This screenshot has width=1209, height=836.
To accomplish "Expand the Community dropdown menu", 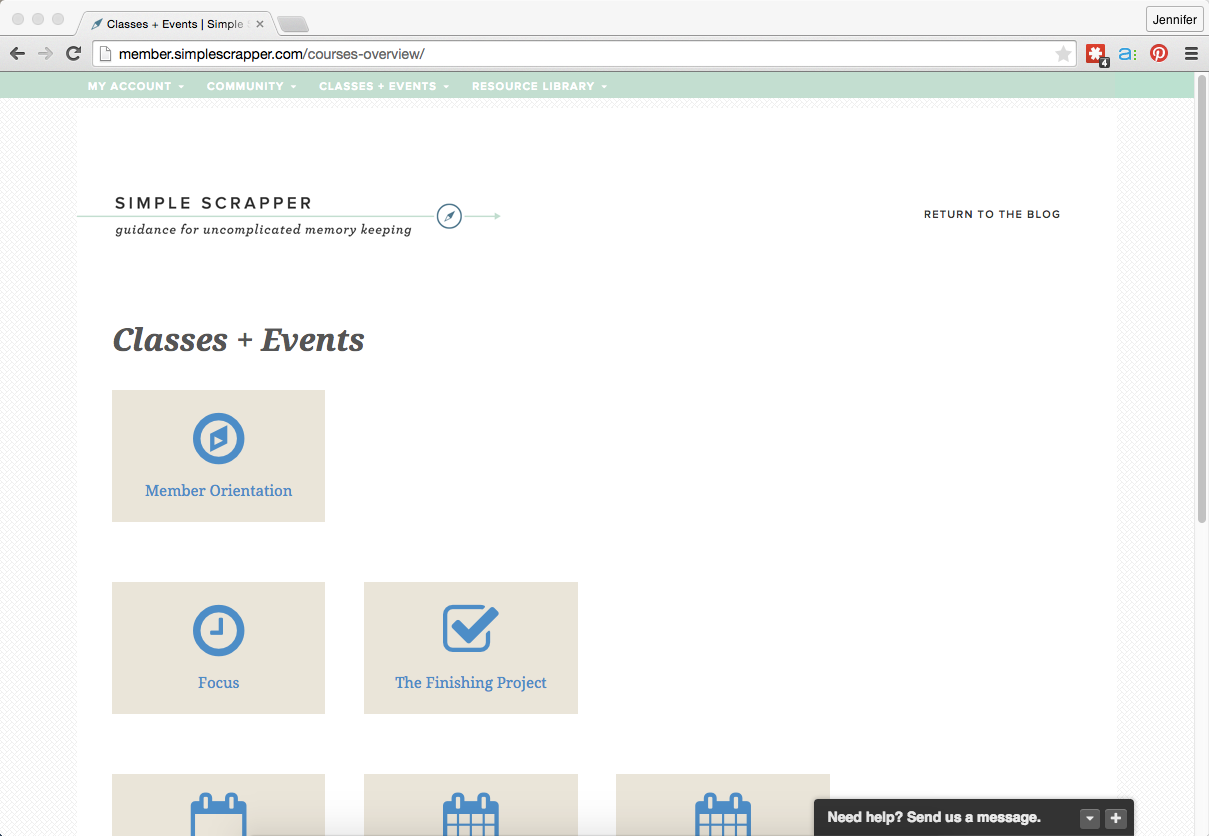I will [x=251, y=86].
